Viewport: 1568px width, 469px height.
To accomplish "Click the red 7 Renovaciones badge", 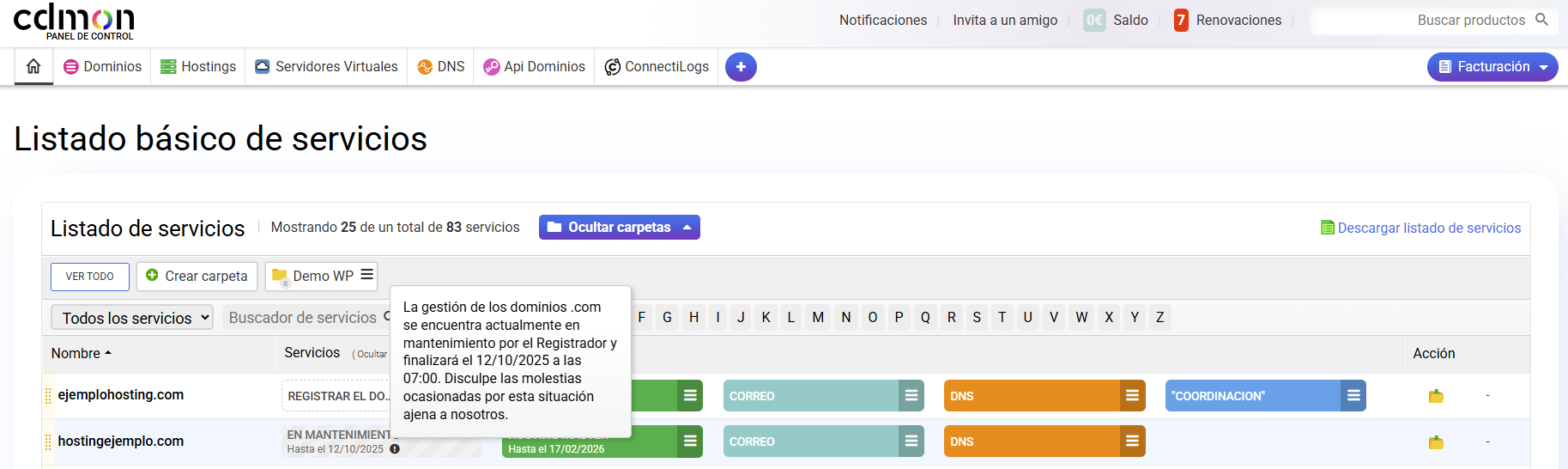I will (x=1181, y=20).
